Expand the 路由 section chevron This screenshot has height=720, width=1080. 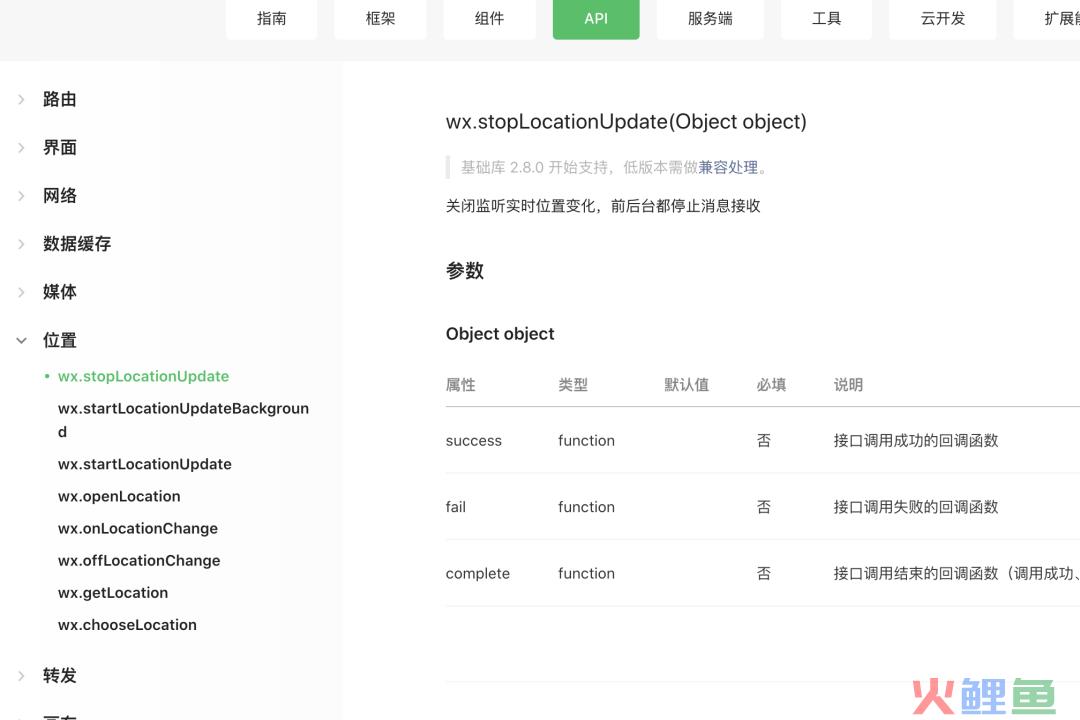(x=21, y=99)
